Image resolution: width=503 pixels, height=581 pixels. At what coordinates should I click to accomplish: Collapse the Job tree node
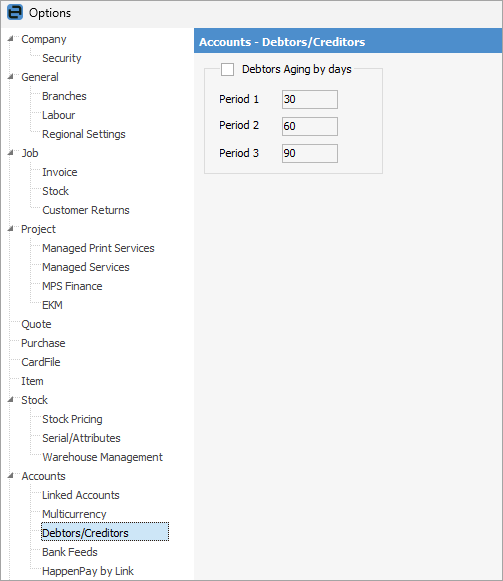coord(11,153)
